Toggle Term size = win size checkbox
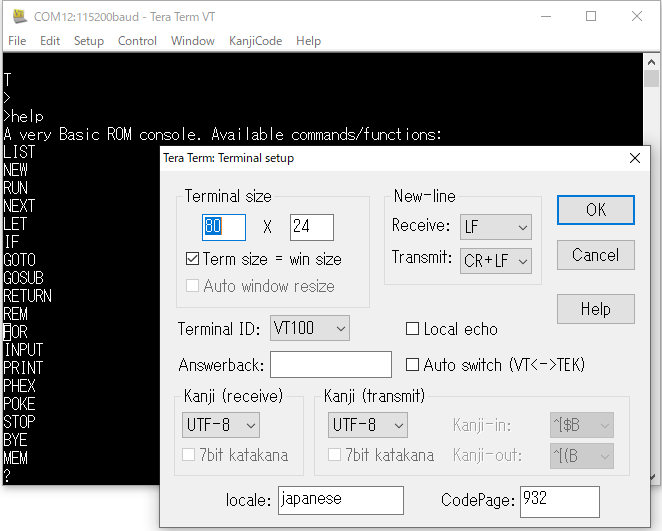 [x=193, y=259]
